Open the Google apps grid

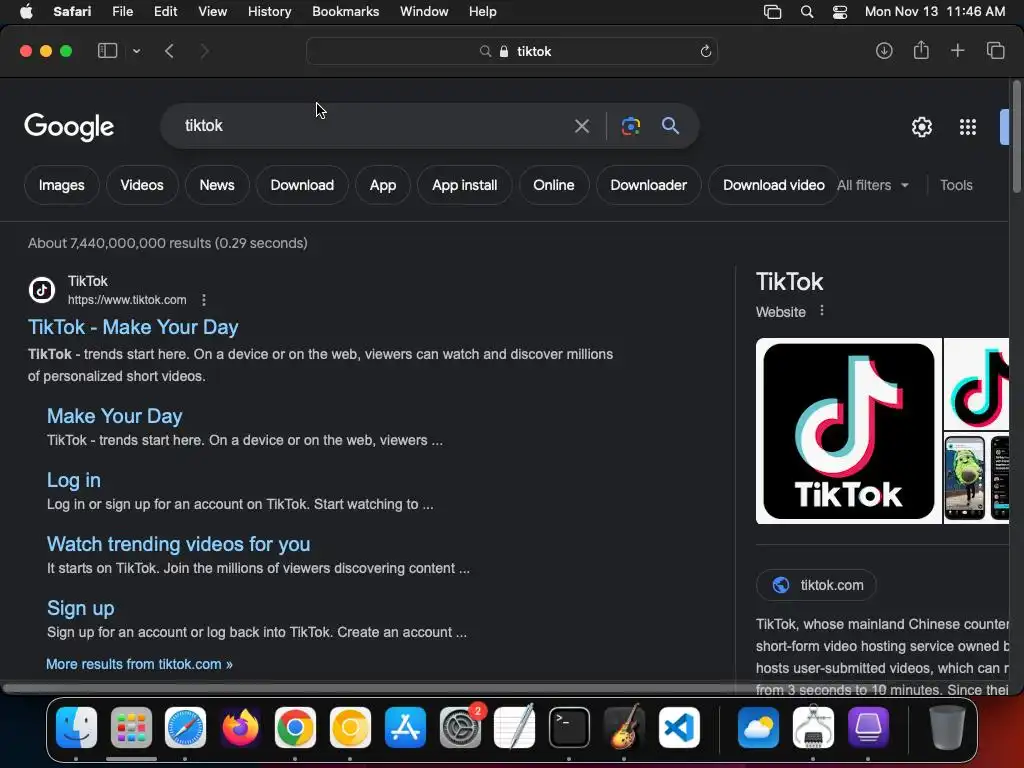coord(968,127)
